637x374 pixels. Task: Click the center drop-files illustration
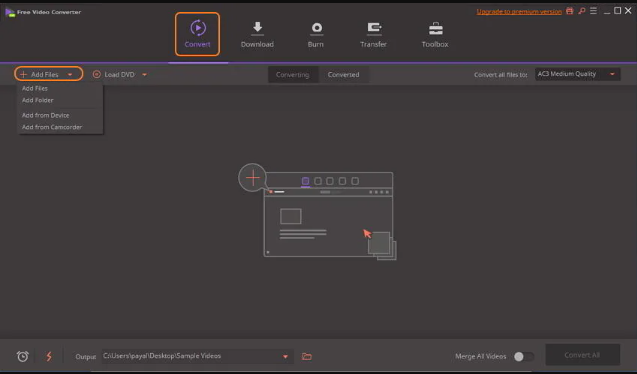pyautogui.click(x=317, y=212)
